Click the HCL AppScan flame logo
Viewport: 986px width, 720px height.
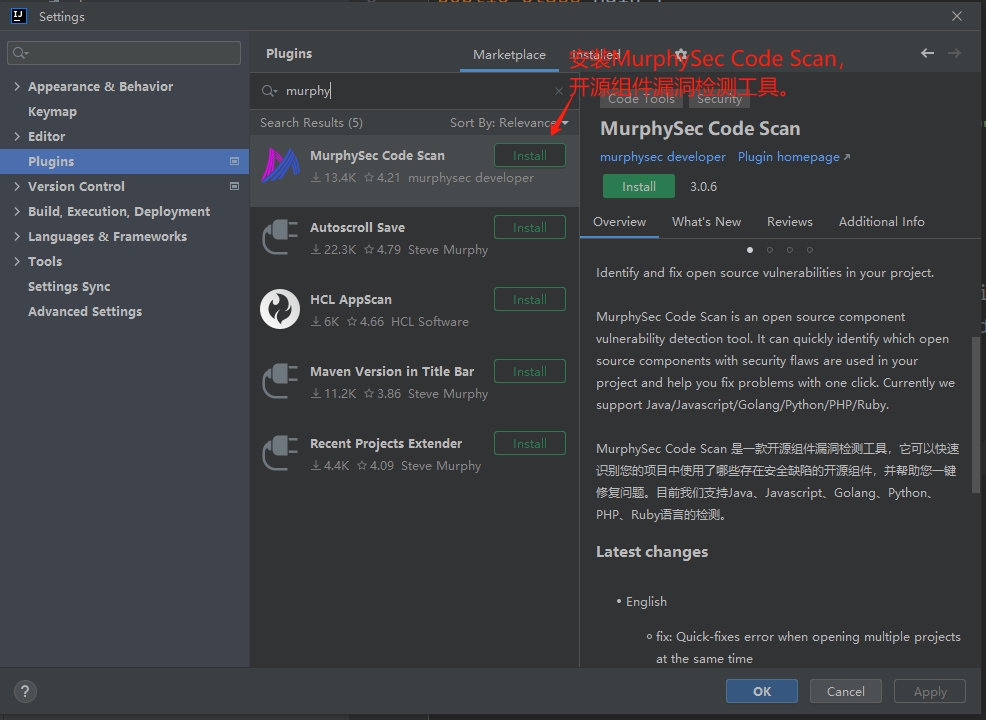pos(280,309)
